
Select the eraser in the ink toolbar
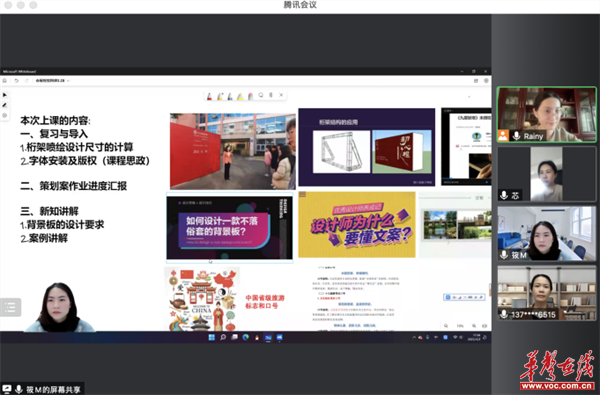pyautogui.click(x=250, y=96)
